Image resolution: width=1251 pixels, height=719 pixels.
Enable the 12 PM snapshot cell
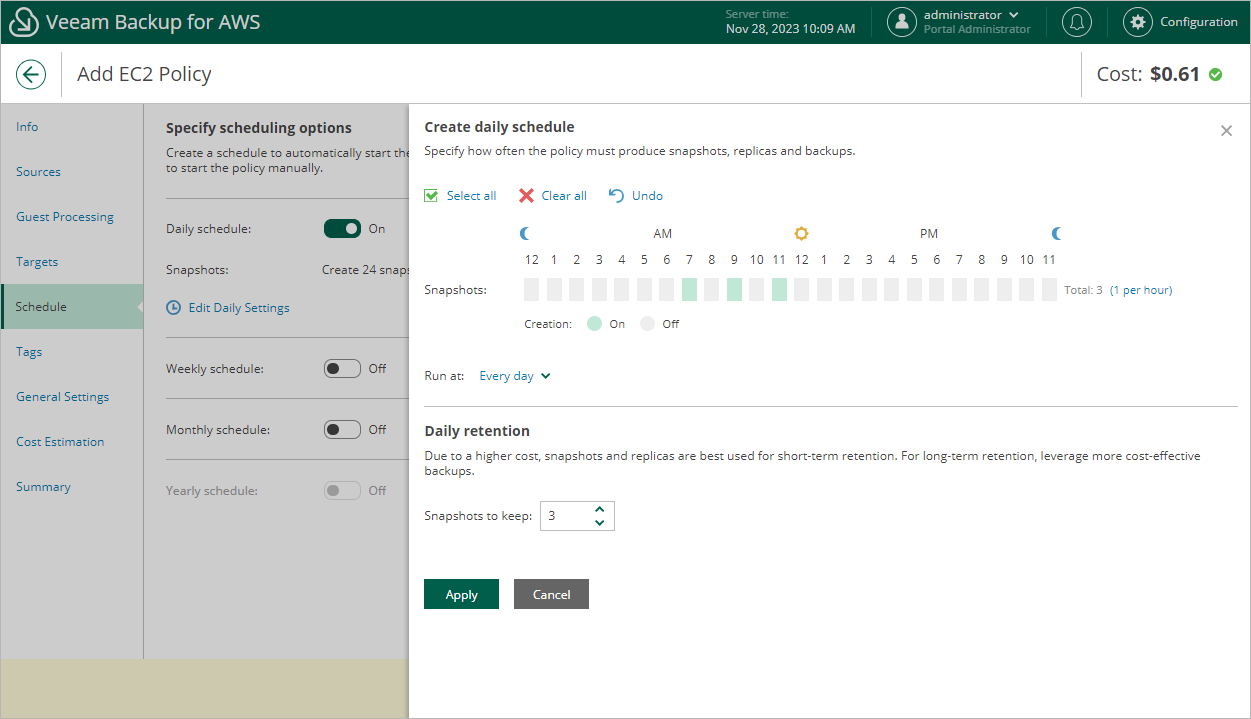tap(802, 290)
